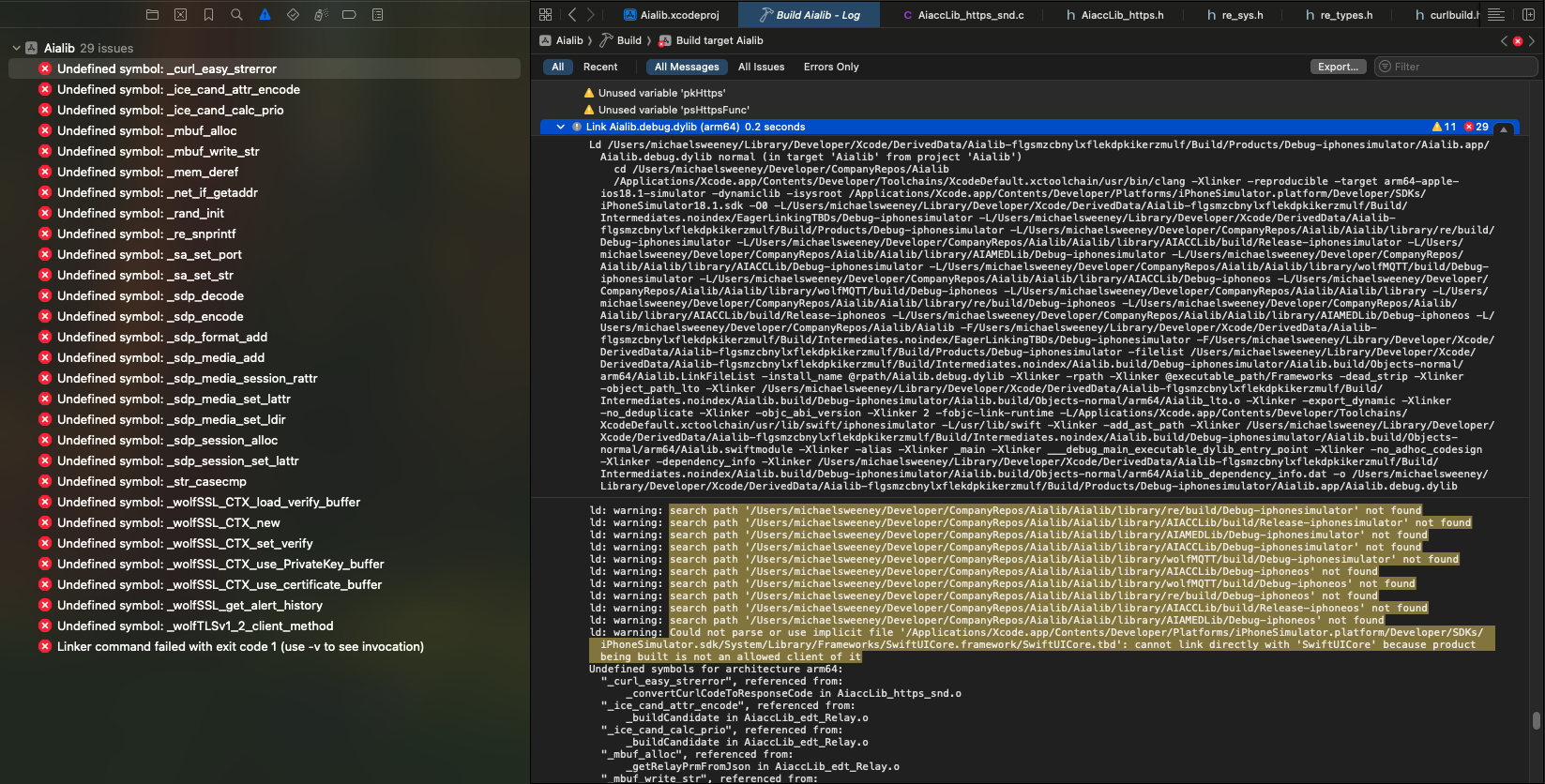
Task: Open the Project navigator folder icon
Action: click(x=153, y=15)
